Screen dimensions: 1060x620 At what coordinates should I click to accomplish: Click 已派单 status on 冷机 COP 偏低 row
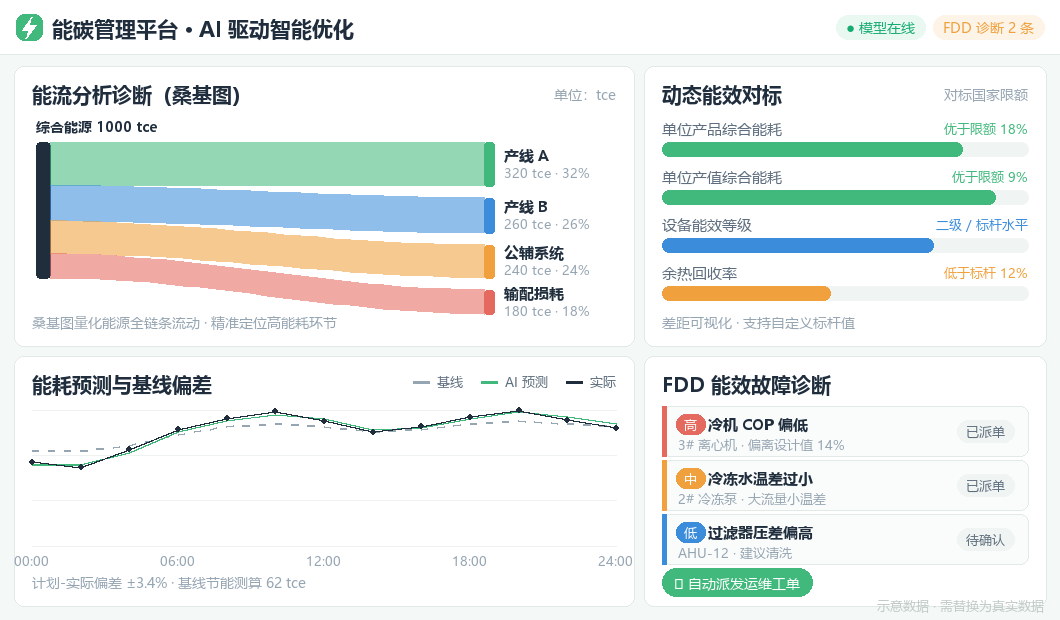pyautogui.click(x=985, y=432)
